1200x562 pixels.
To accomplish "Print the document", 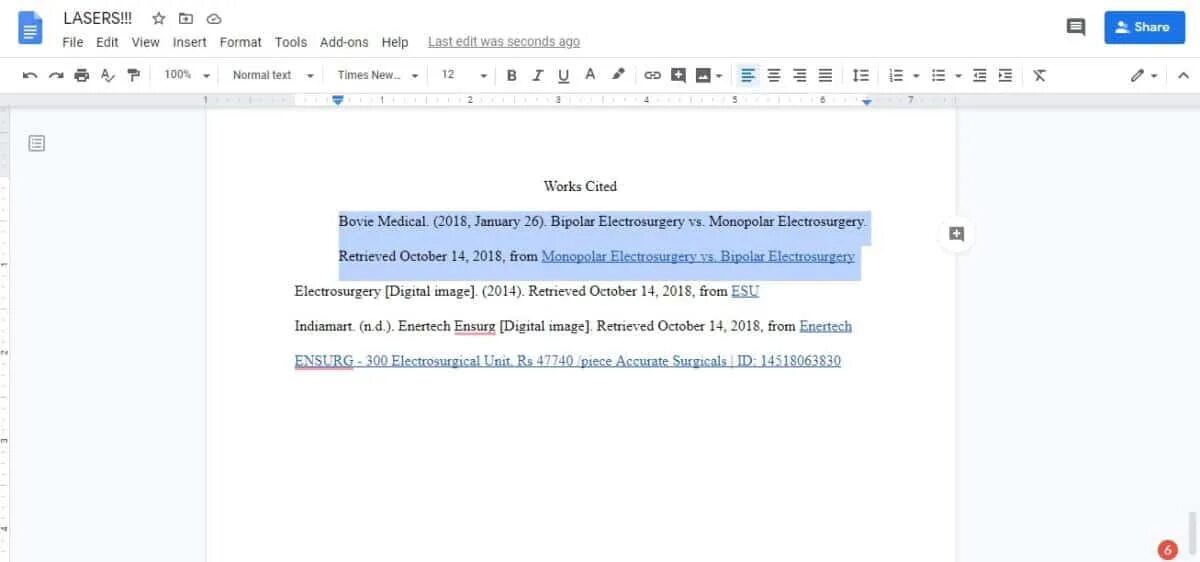I will click(x=82, y=75).
